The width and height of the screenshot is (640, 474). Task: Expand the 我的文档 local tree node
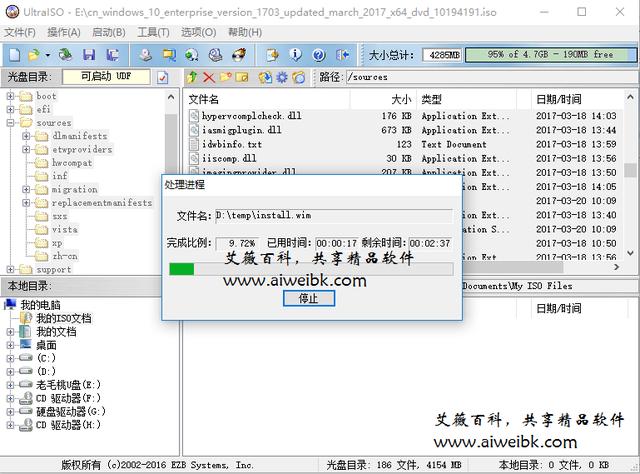(x=10, y=332)
